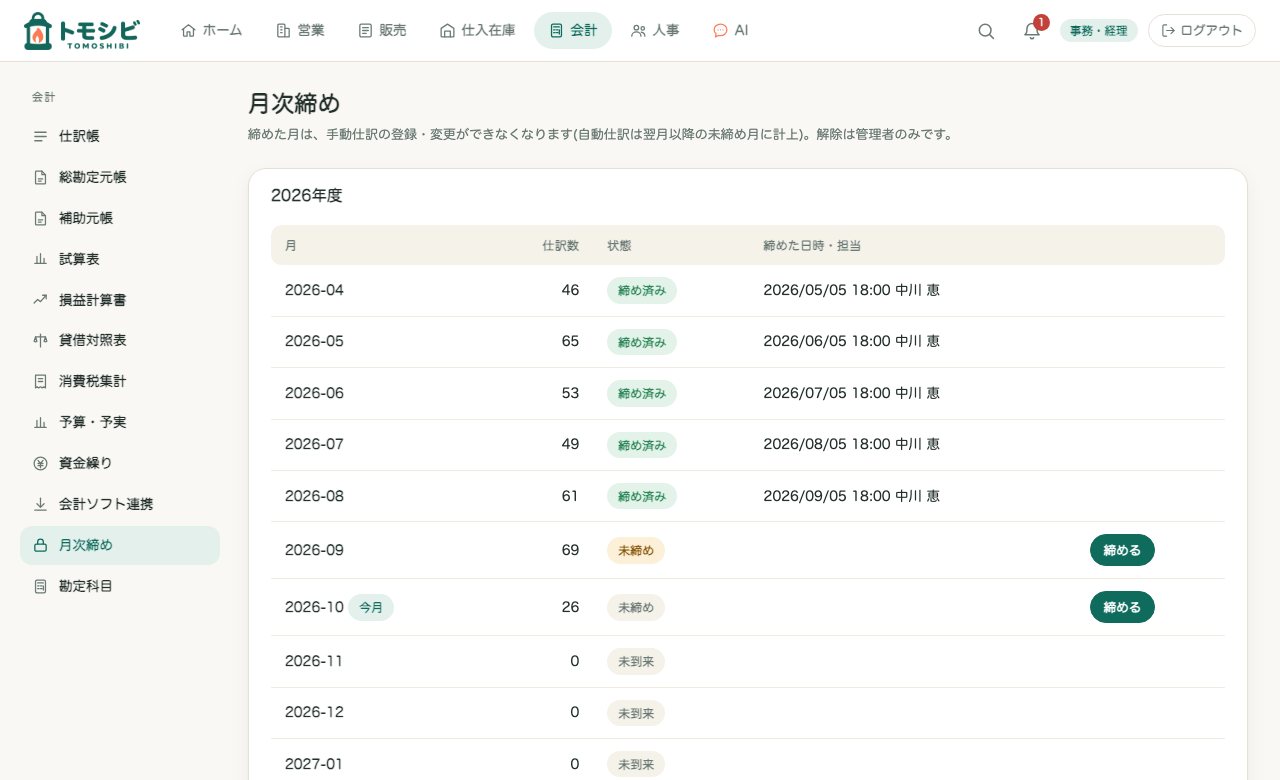
Task: Click the ログアウト button
Action: 1202,31
